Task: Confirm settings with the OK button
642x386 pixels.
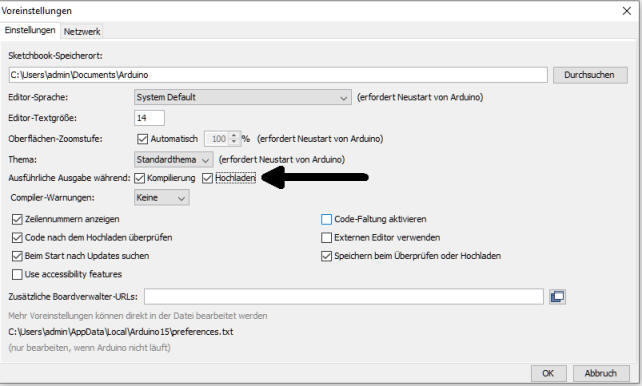Action: [x=548, y=373]
